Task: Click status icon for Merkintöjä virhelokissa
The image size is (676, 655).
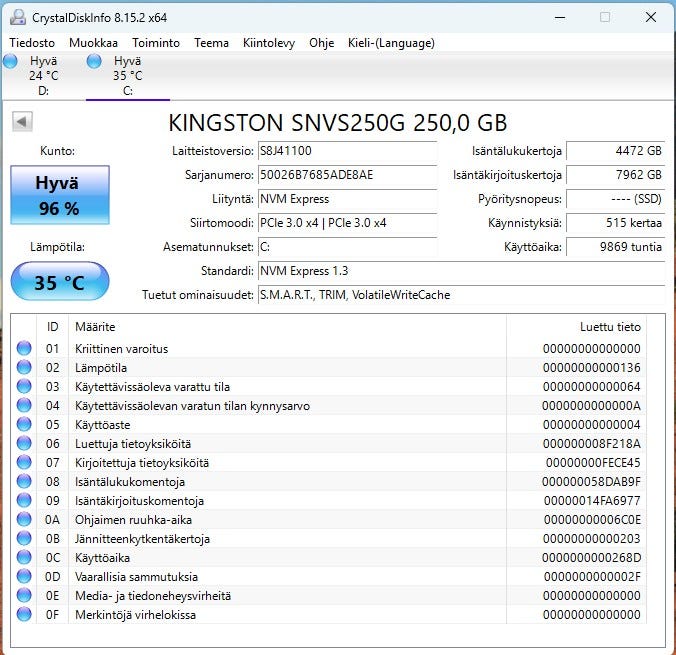Action: tap(24, 615)
